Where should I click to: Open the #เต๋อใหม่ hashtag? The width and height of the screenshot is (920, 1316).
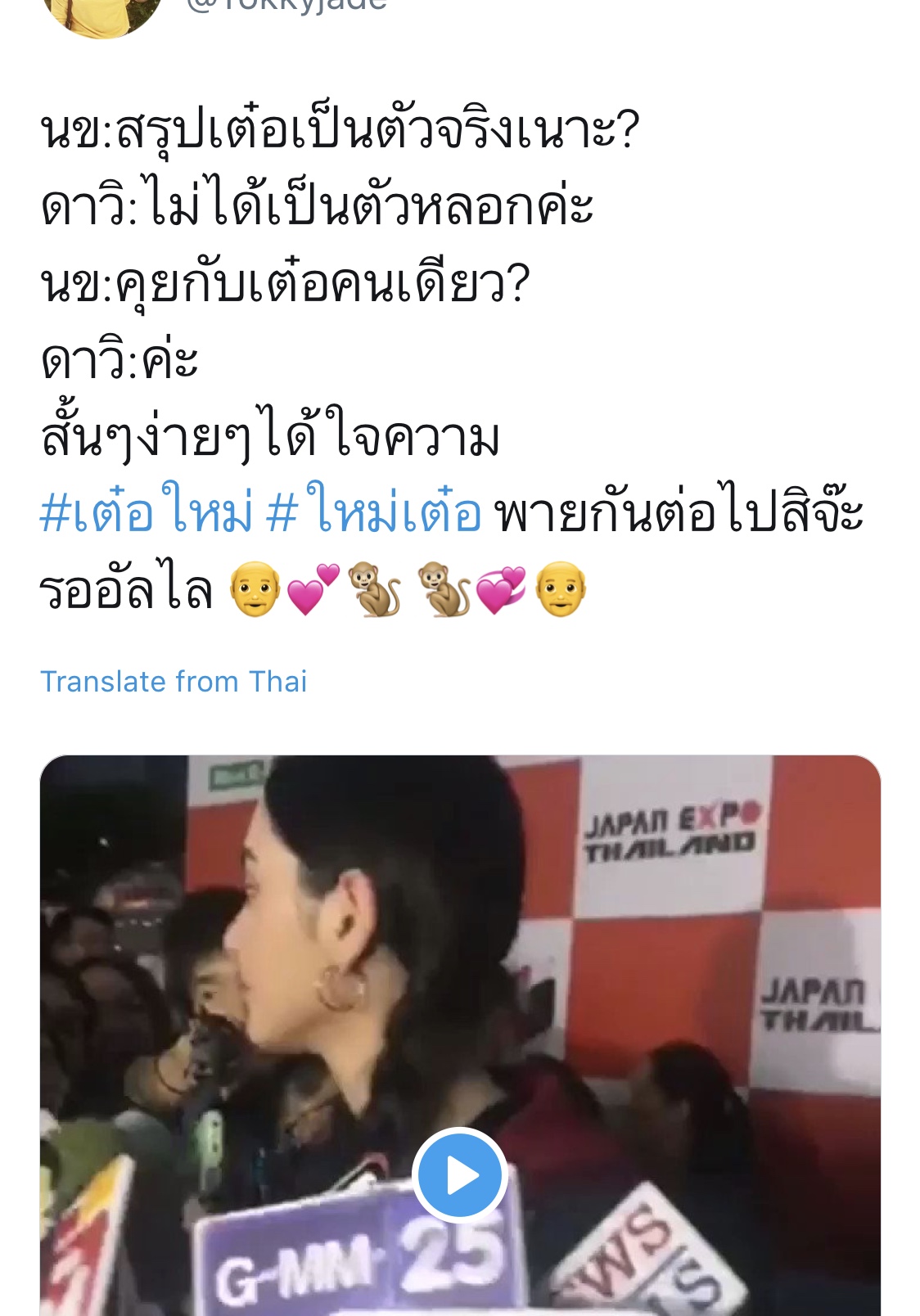(x=147, y=511)
